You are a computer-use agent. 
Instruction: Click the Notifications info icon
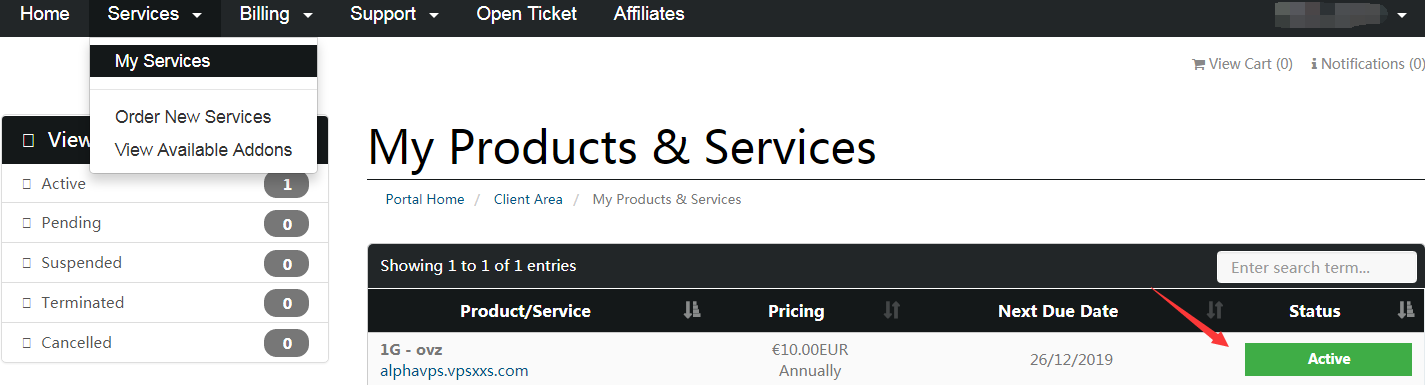click(1314, 64)
